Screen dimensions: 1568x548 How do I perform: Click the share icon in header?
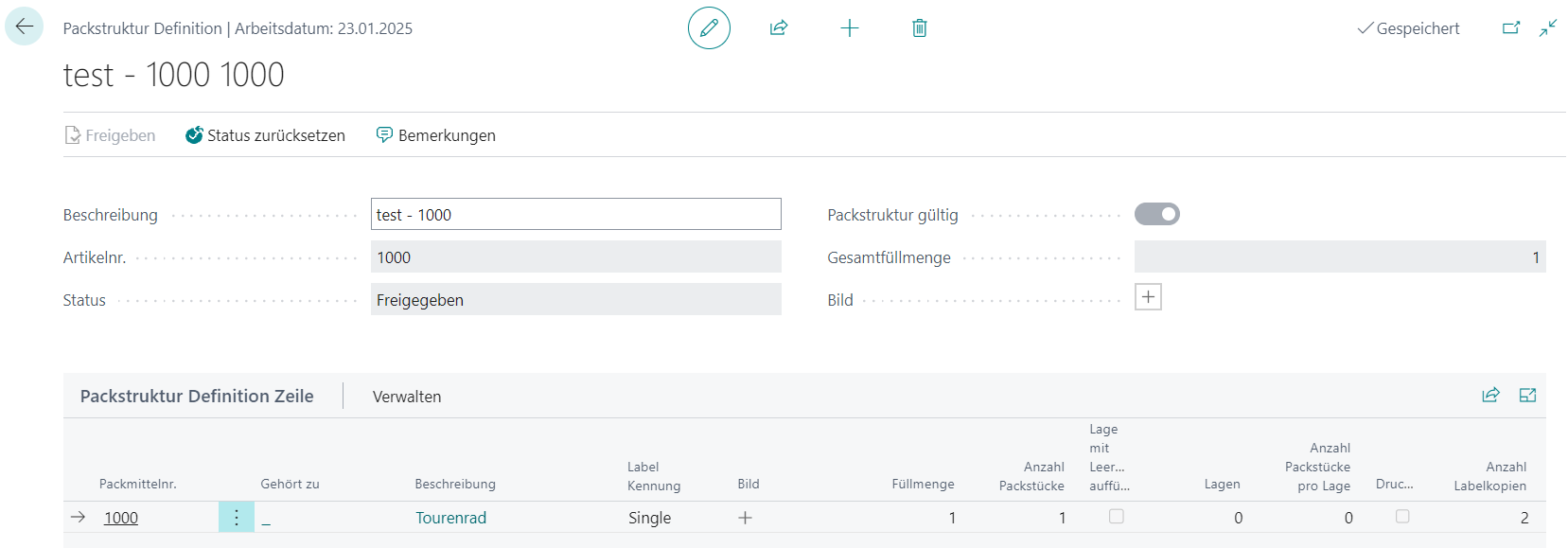pyautogui.click(x=779, y=28)
